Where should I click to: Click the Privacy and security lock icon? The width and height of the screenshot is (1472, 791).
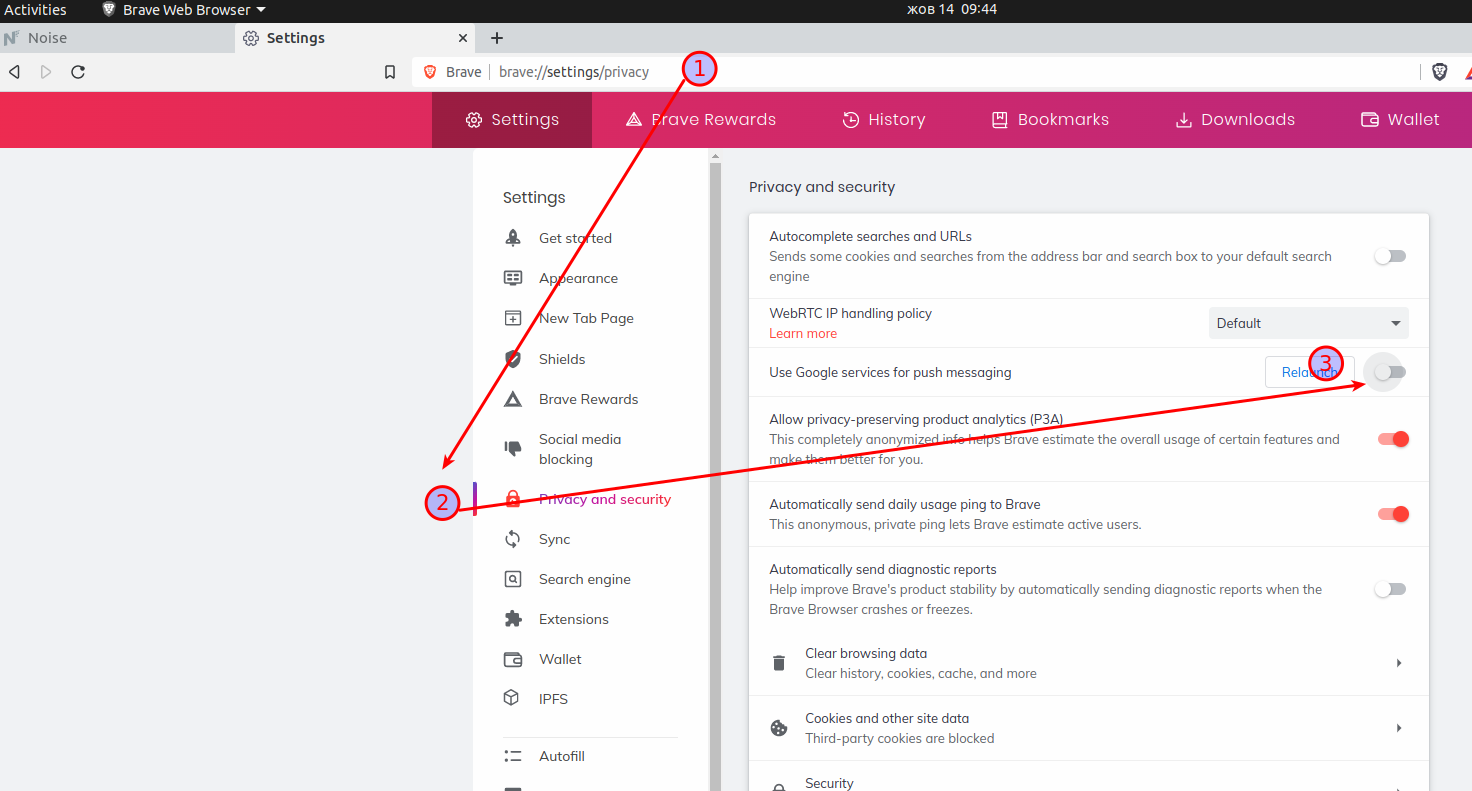(x=513, y=499)
